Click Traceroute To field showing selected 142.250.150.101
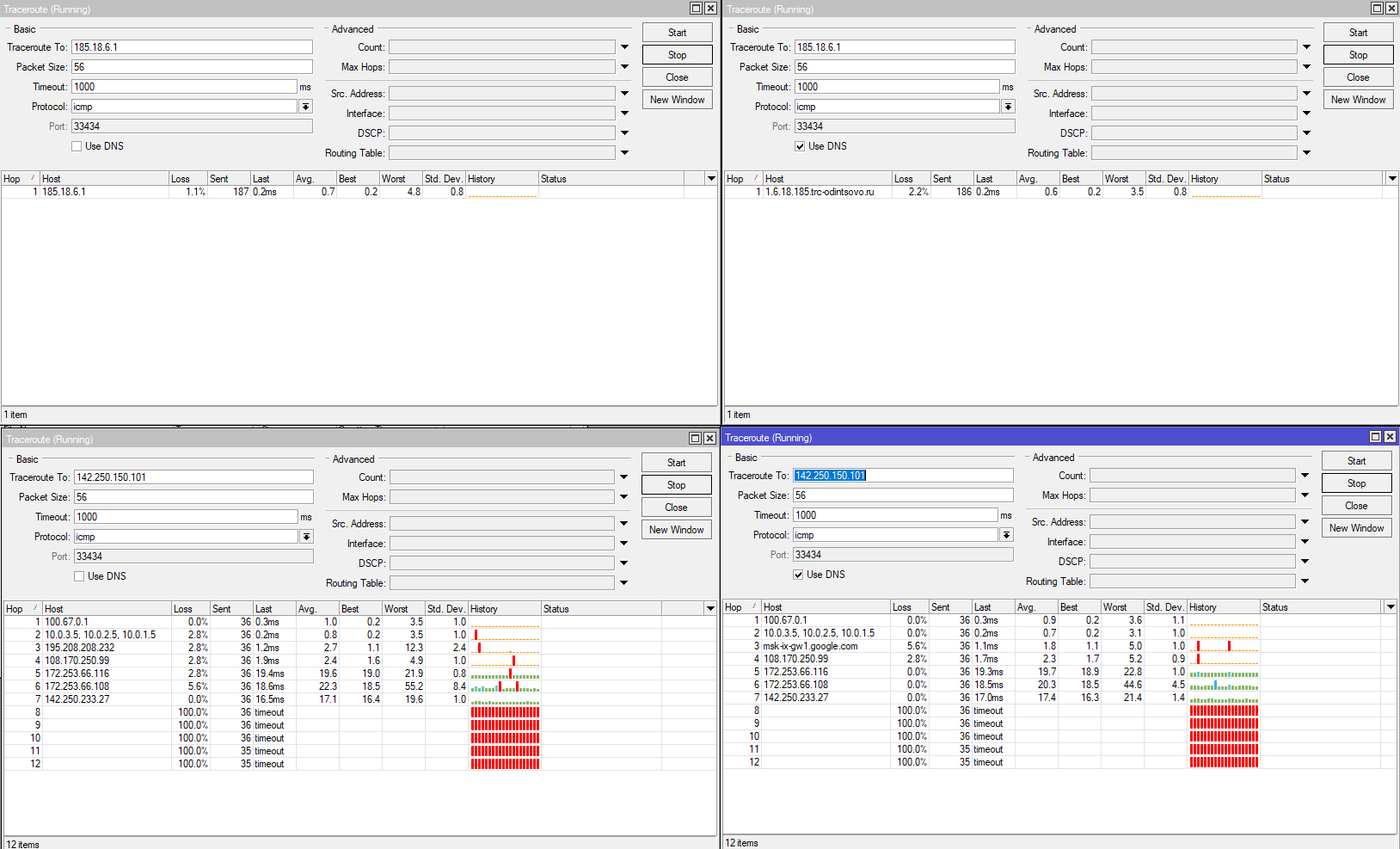The height and width of the screenshot is (849, 1400). pos(903,476)
